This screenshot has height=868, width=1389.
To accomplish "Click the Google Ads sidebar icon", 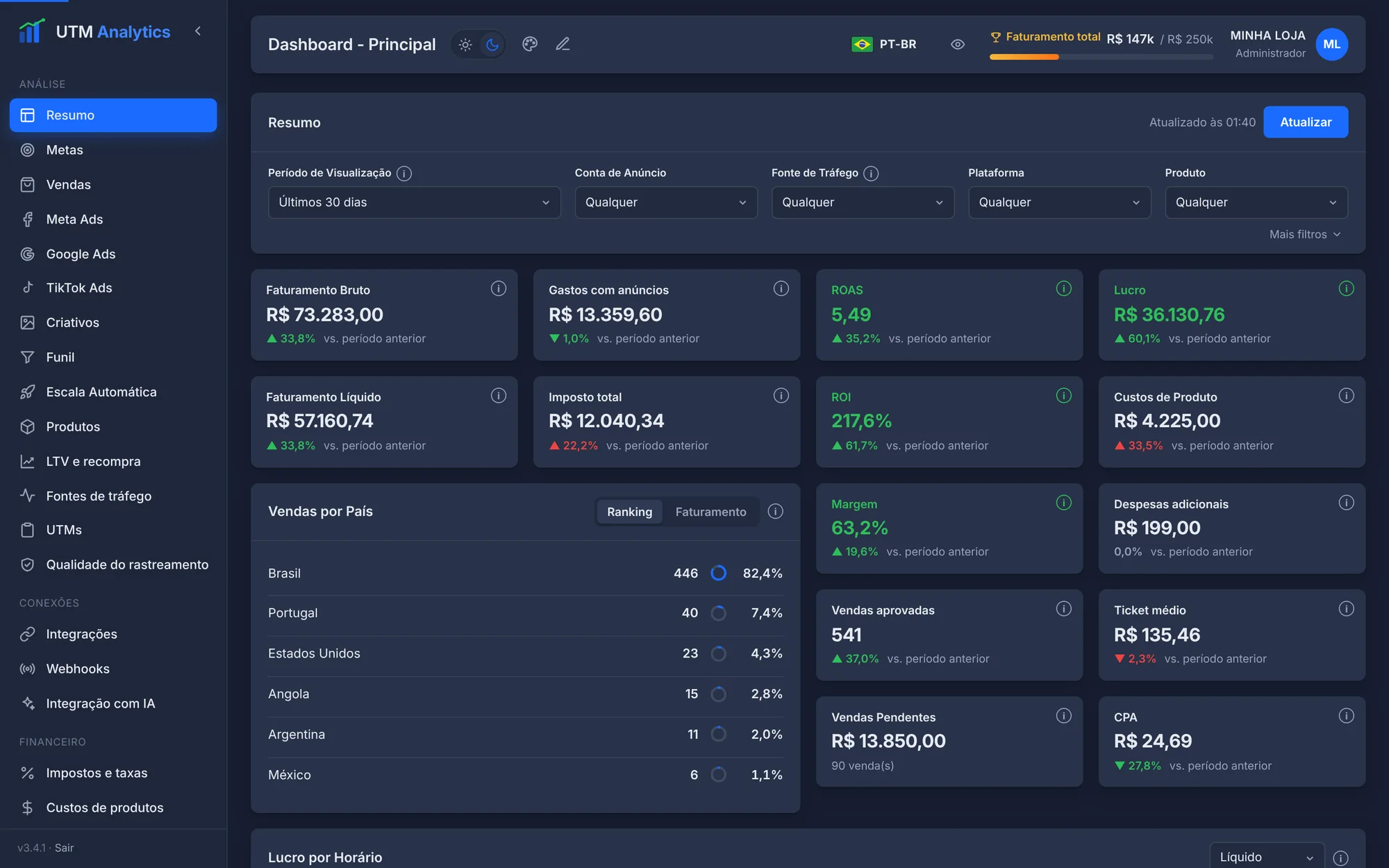I will pyautogui.click(x=28, y=254).
